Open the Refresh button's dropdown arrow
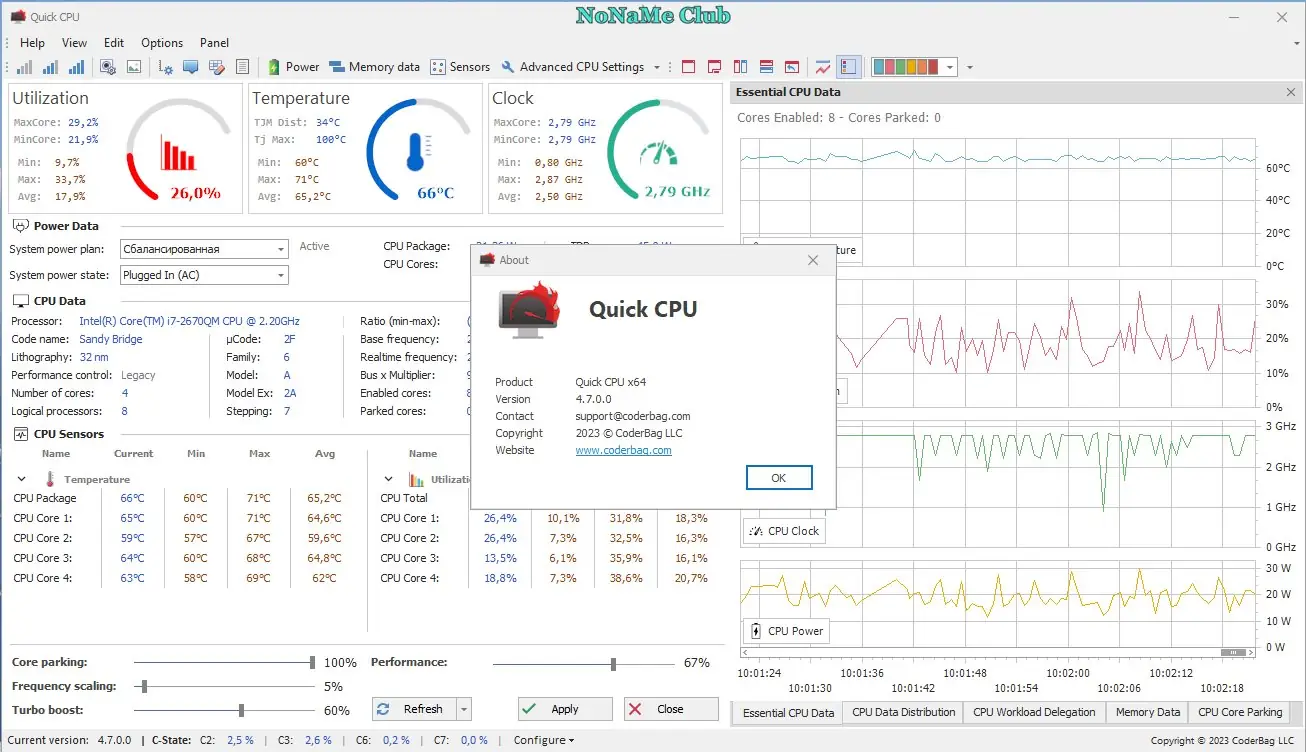Image resolution: width=1306 pixels, height=752 pixels. click(463, 709)
